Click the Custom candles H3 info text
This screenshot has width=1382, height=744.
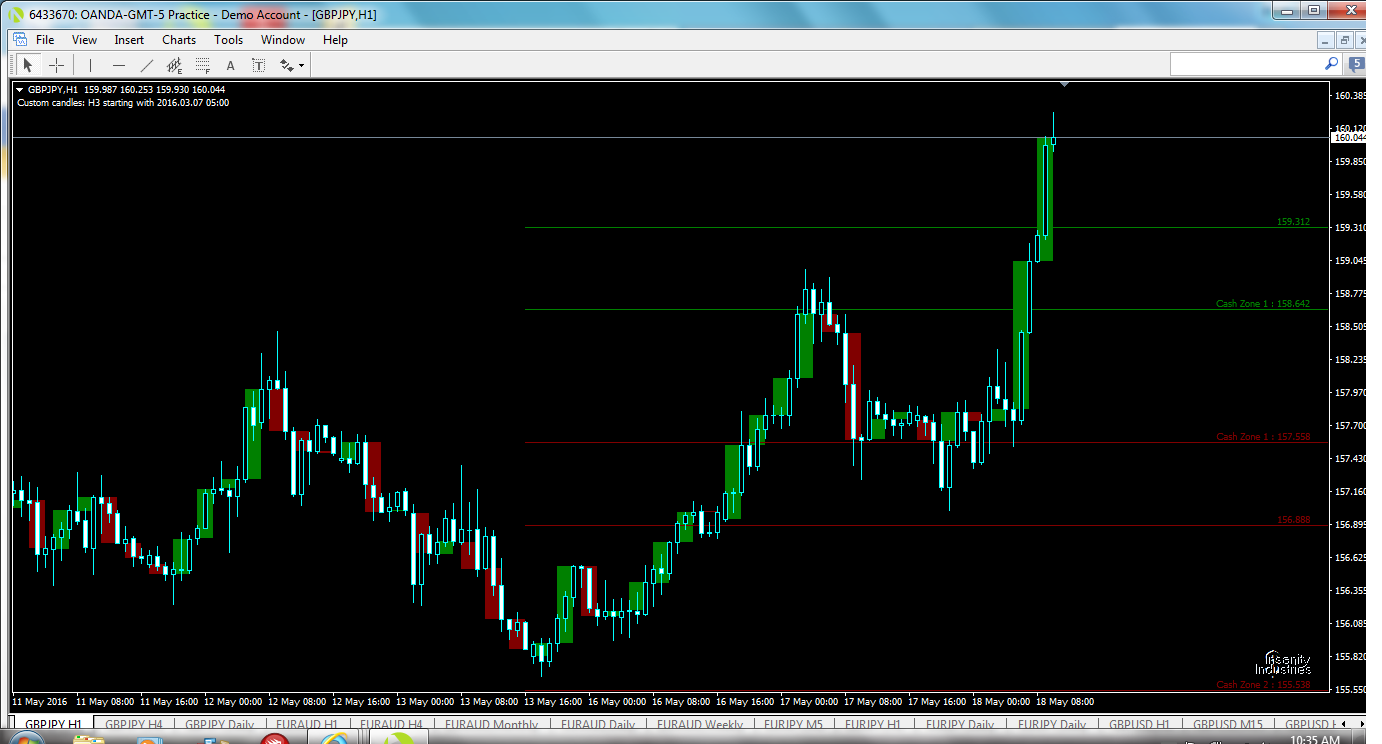(123, 102)
